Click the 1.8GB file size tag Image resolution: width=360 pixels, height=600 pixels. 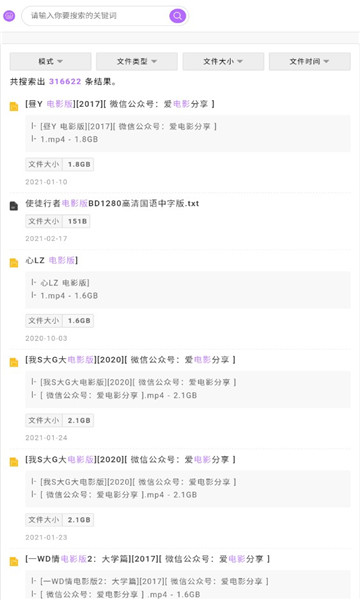coord(60,165)
